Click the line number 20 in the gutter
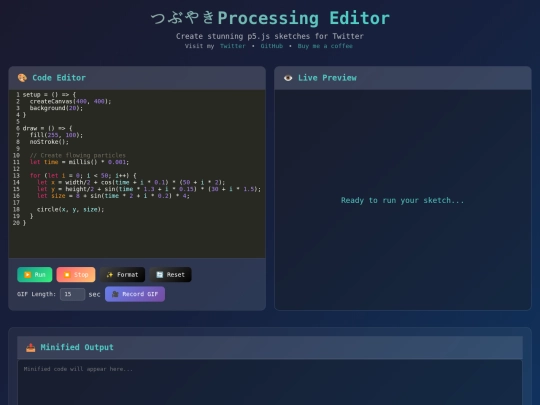The height and width of the screenshot is (405, 540). pyautogui.click(x=16, y=223)
